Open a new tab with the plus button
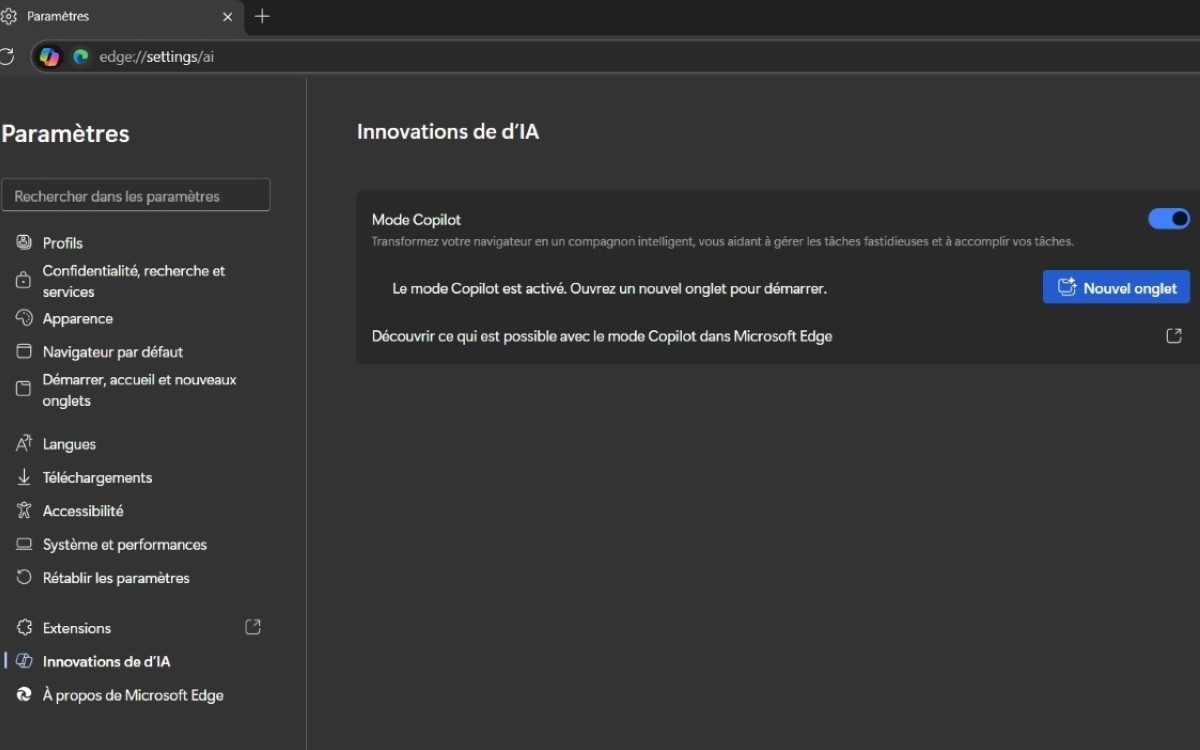The height and width of the screenshot is (750, 1200). tap(262, 17)
